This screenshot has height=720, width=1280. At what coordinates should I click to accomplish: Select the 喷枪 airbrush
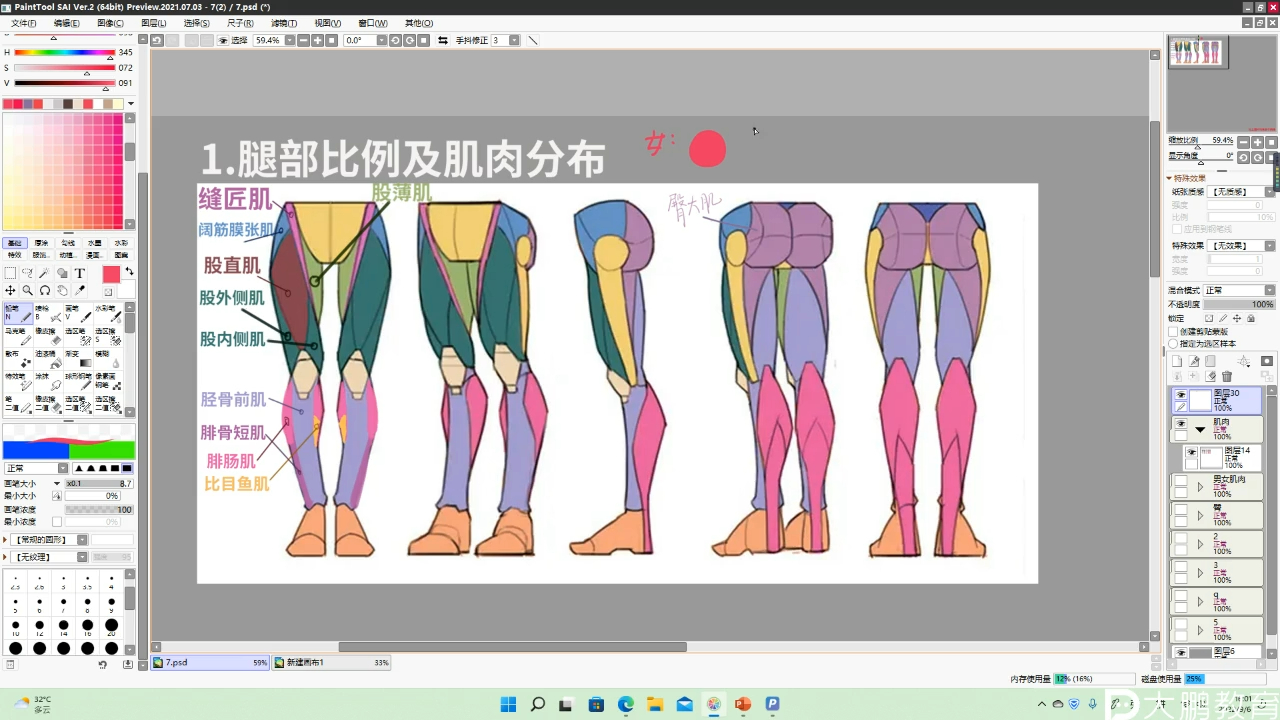[48, 314]
